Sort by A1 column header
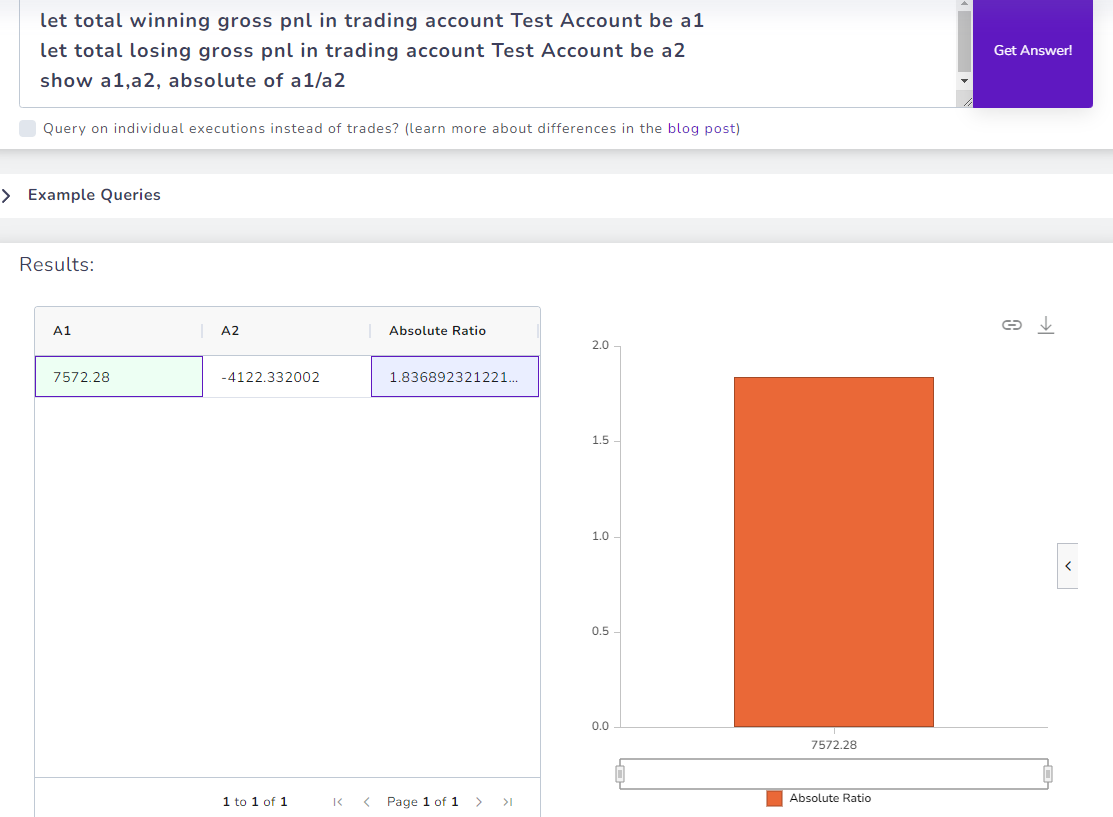The height and width of the screenshot is (817, 1113). 62,331
